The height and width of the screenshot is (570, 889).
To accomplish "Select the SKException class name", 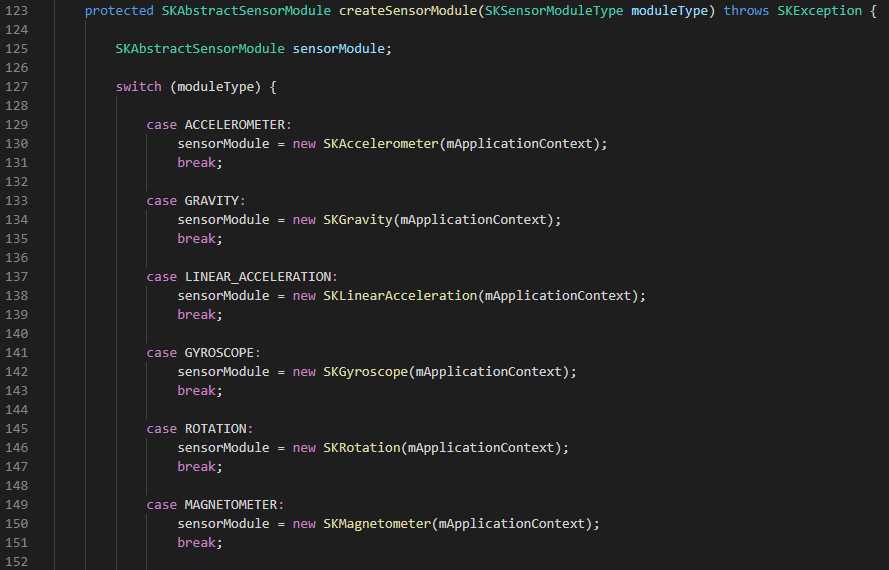I will pos(815,11).
